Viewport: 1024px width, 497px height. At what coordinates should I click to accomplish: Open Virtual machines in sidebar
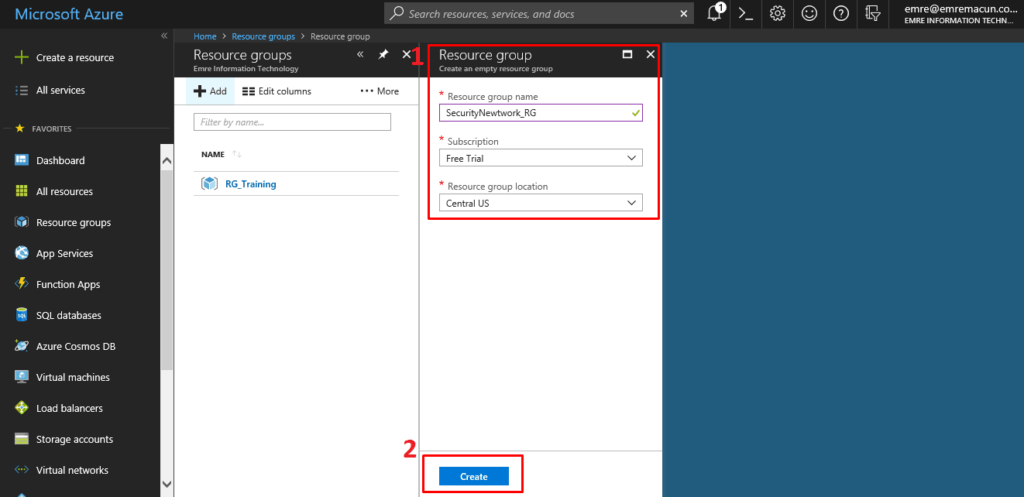pyautogui.click(x=73, y=377)
